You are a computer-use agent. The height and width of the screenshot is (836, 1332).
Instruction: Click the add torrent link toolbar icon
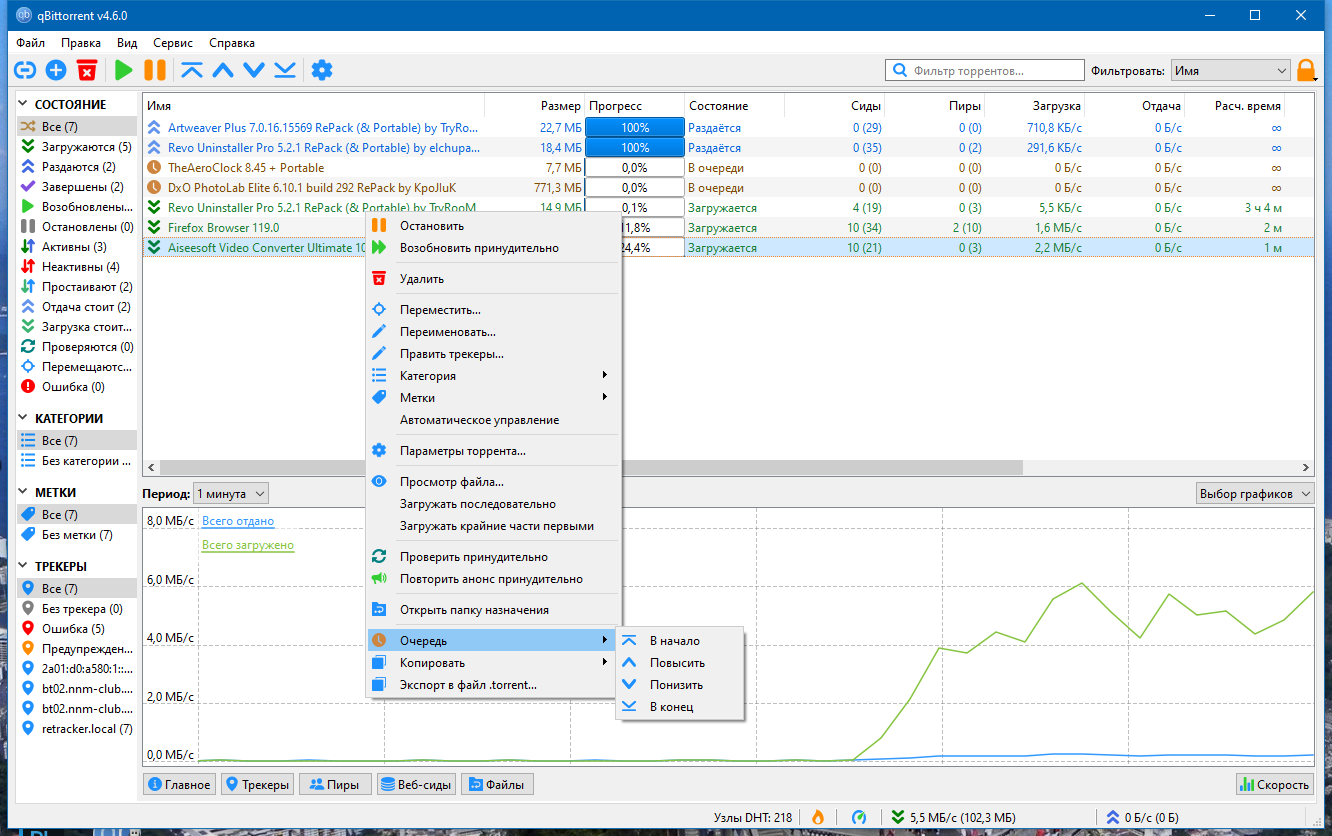[x=25, y=70]
